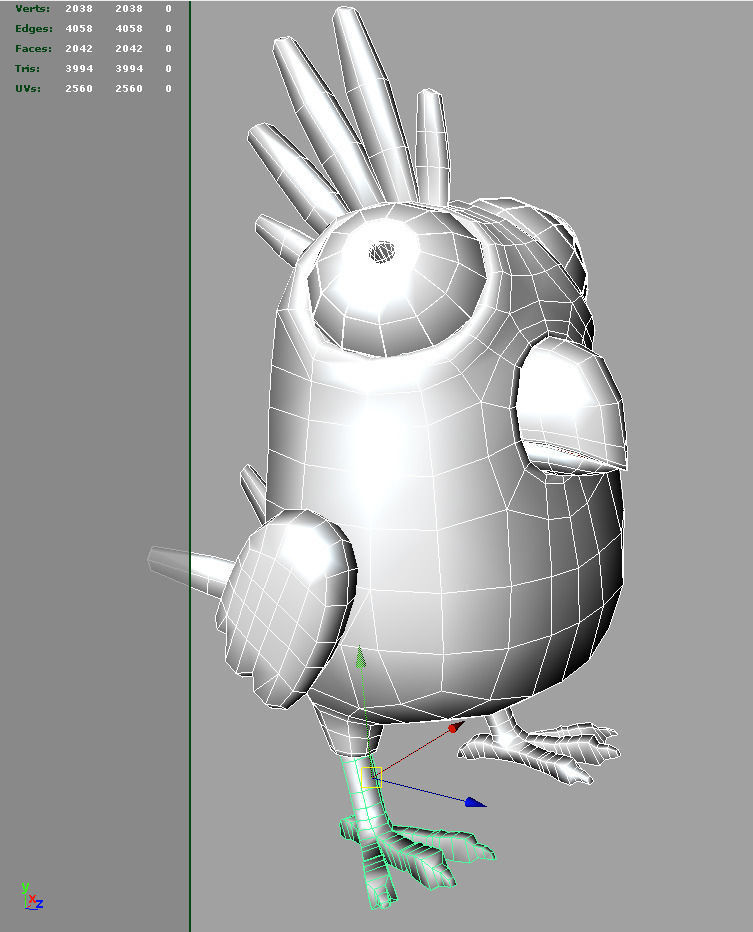Image resolution: width=753 pixels, height=932 pixels.
Task: Select the 'Tris:' label in the heads-up display
Action: click(29, 68)
